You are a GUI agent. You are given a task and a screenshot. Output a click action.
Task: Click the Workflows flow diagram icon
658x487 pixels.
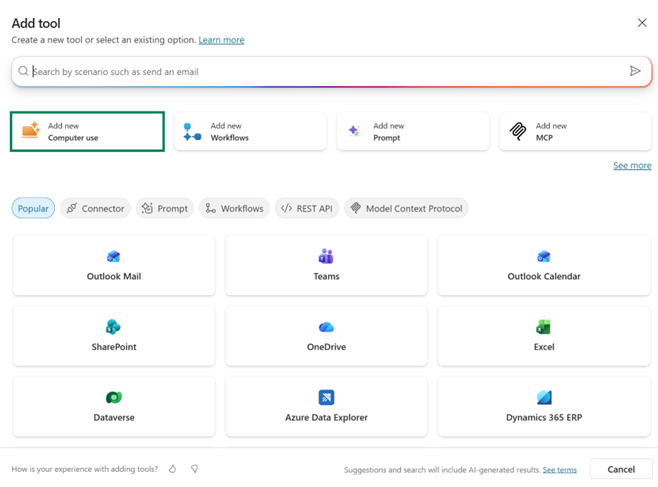pyautogui.click(x=192, y=132)
